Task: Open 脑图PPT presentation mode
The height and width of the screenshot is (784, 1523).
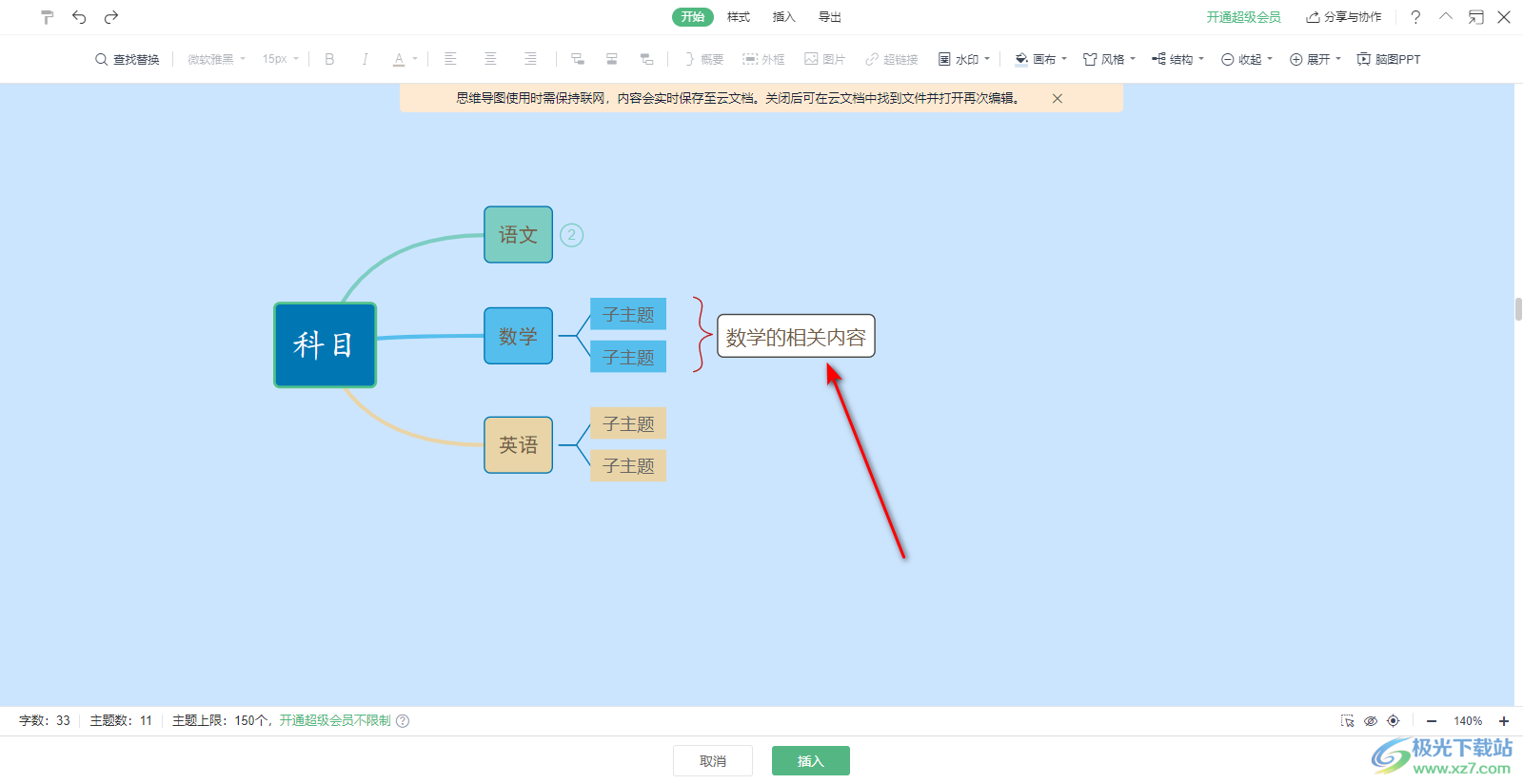Action: (1389, 59)
